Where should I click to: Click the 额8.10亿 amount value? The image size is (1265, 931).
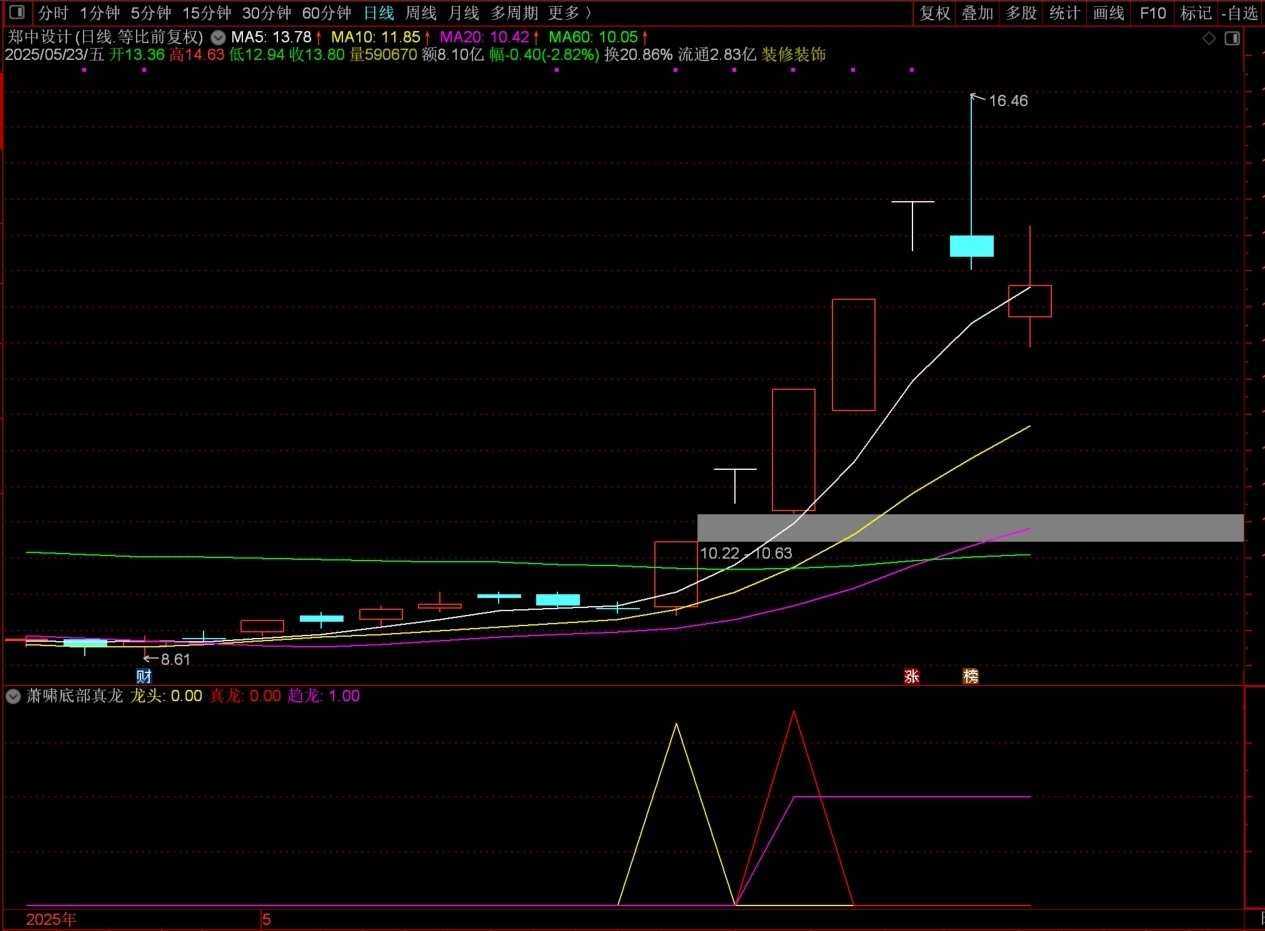(x=454, y=54)
